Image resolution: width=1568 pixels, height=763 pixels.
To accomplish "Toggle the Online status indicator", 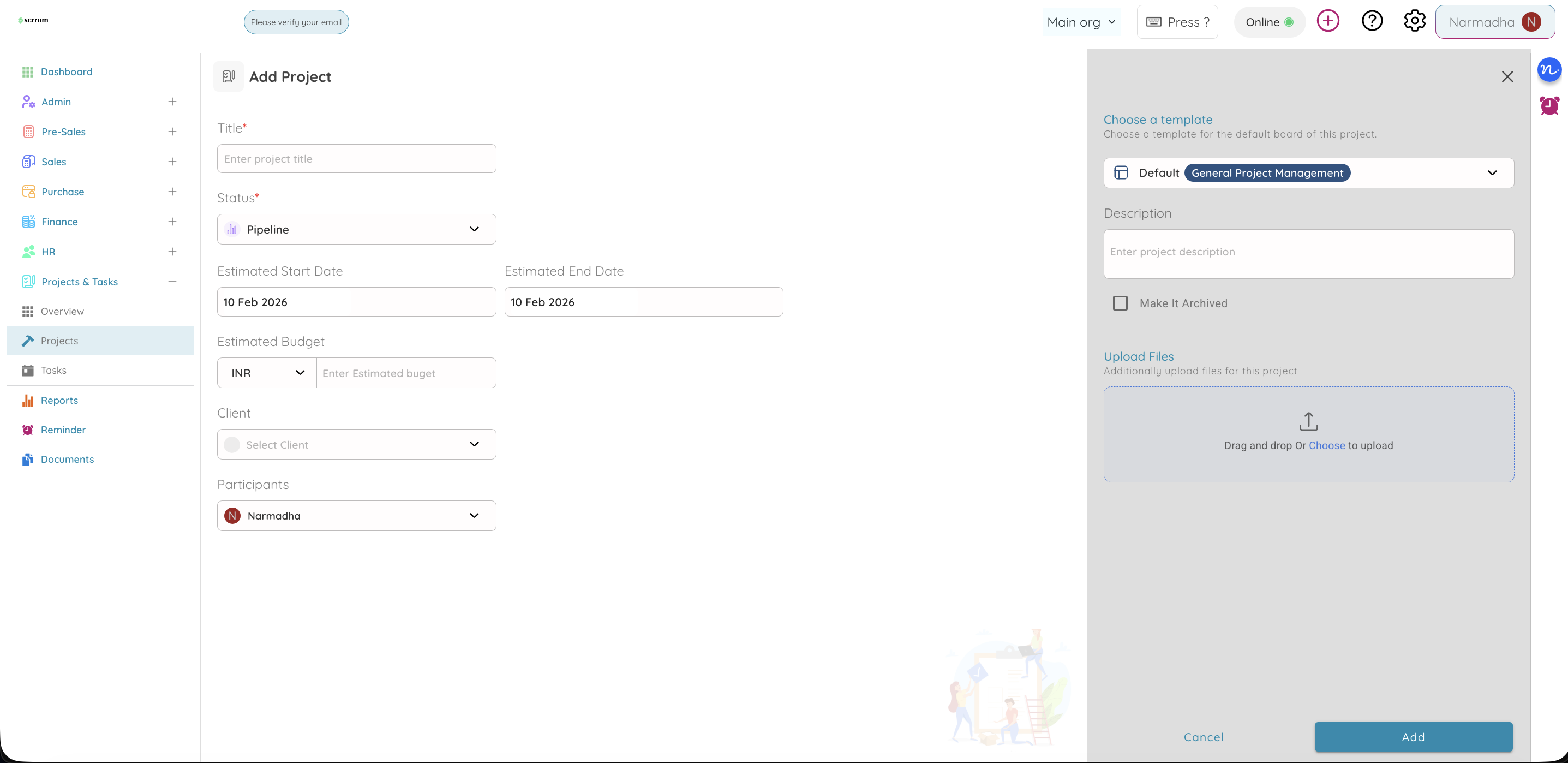I will (1270, 21).
